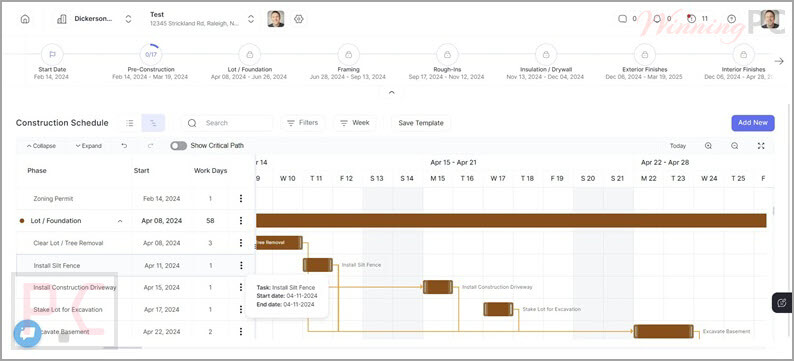Click the Start column header

(x=141, y=171)
